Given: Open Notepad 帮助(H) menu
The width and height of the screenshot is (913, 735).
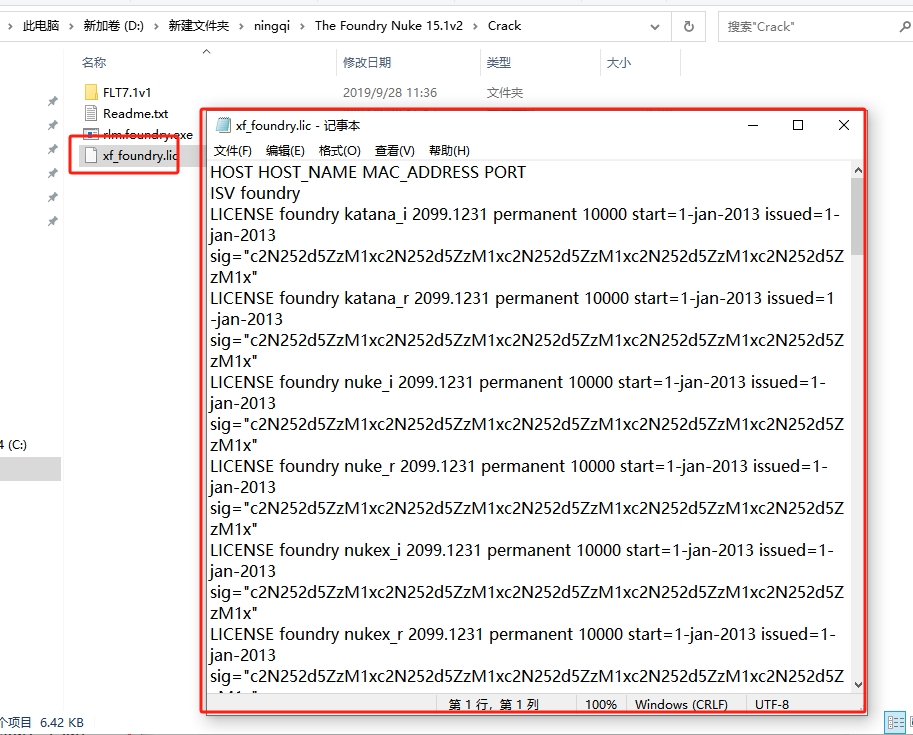Looking at the screenshot, I should (x=449, y=151).
